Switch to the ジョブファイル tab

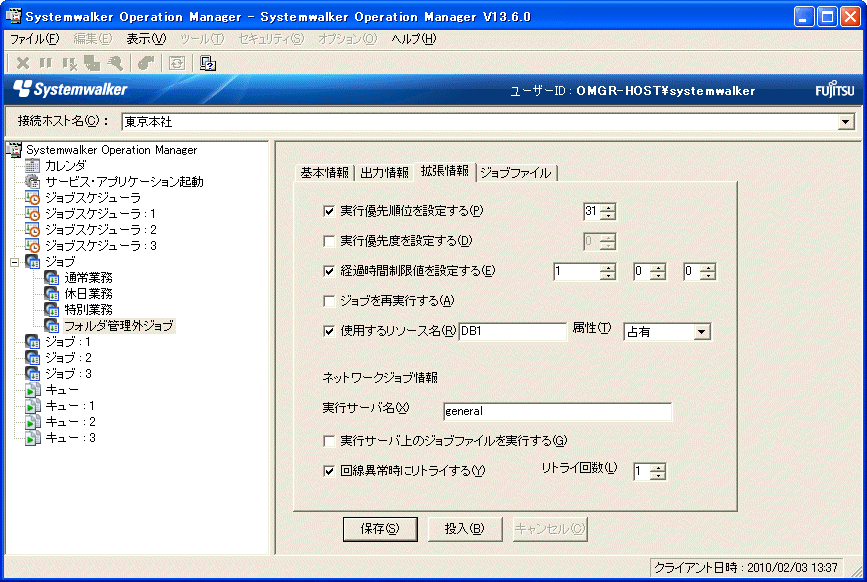point(515,173)
